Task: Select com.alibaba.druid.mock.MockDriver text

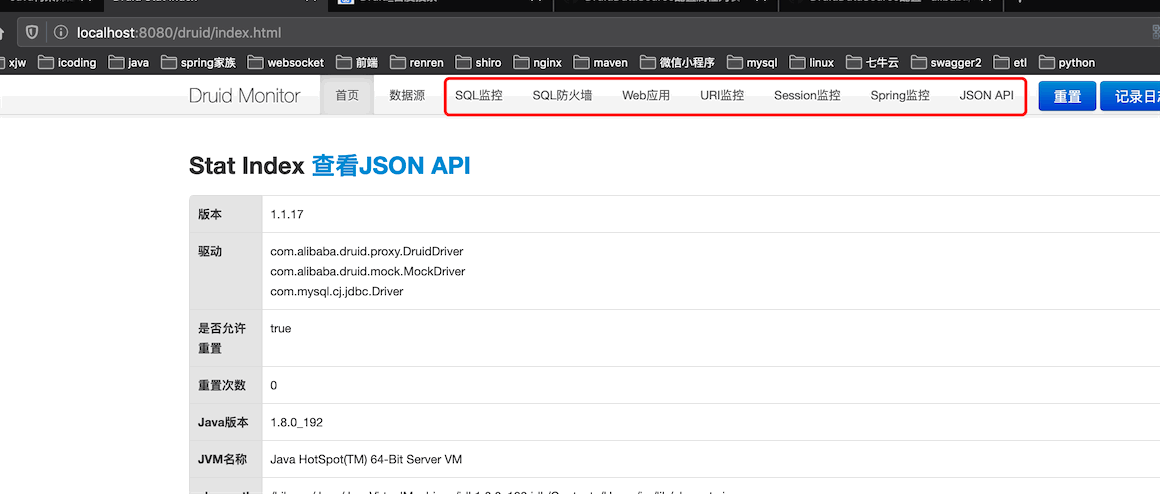Action: pos(368,271)
